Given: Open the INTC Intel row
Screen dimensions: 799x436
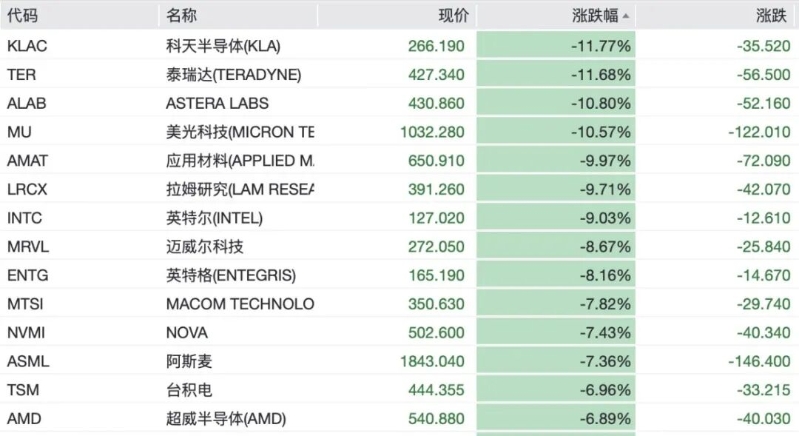Looking at the screenshot, I should tap(400, 218).
